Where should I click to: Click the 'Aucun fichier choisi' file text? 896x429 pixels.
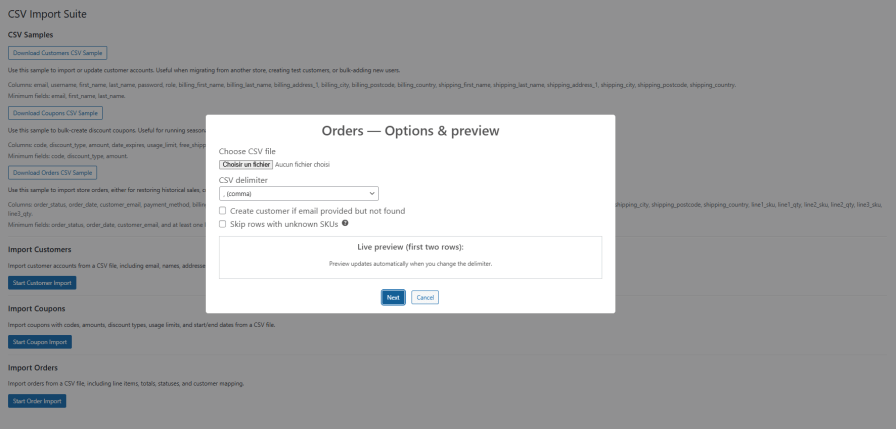click(x=303, y=164)
